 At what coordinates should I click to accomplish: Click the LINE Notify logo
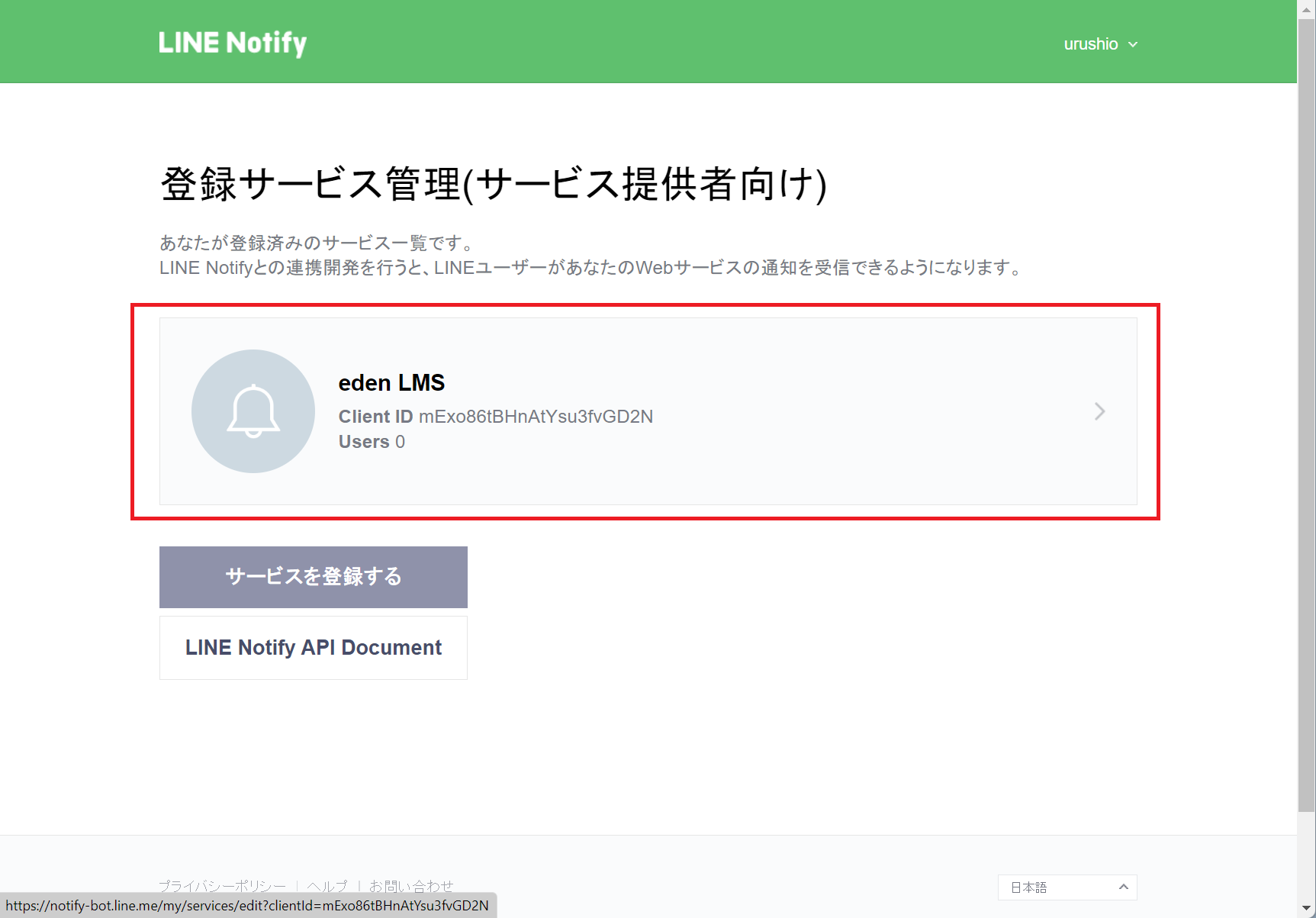(233, 43)
